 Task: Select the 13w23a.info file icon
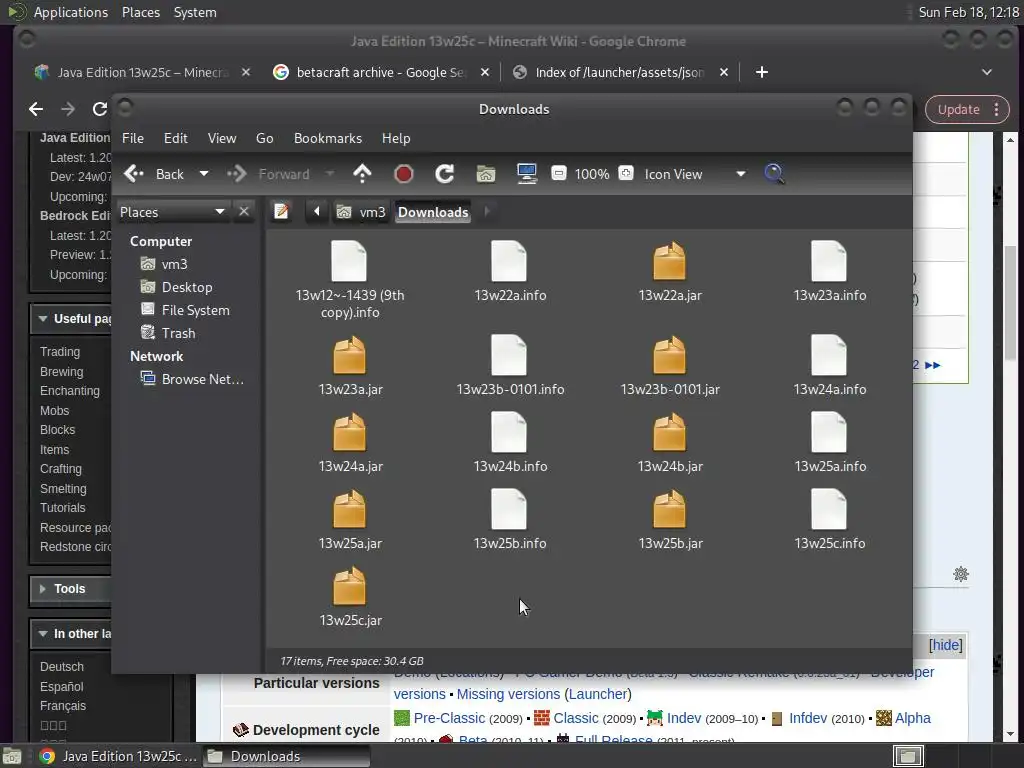tap(829, 261)
